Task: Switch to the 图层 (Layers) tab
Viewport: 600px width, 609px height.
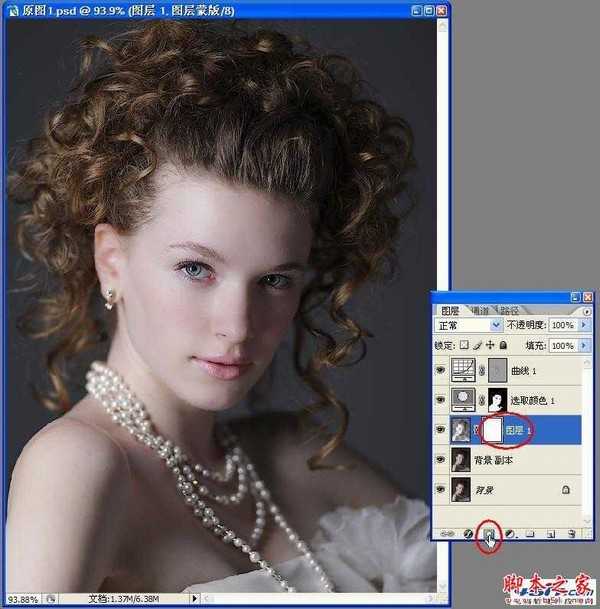Action: point(450,310)
